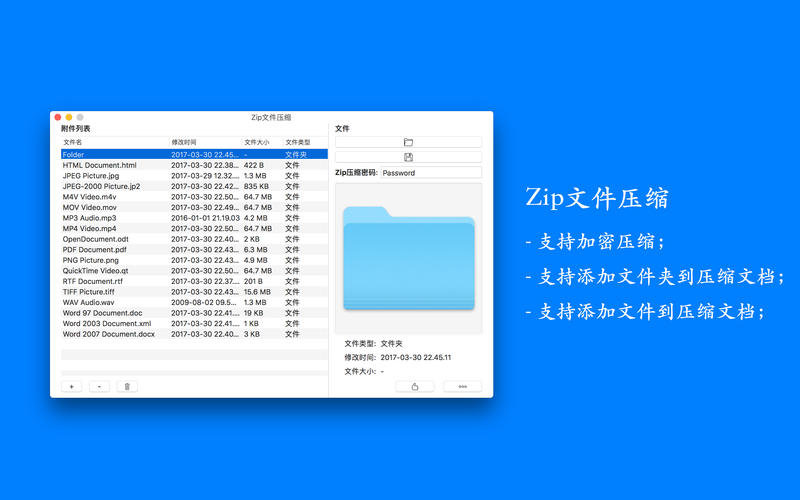The height and width of the screenshot is (500, 800).
Task: Select QuickTime Video.qt file row
Action: click(x=96, y=270)
